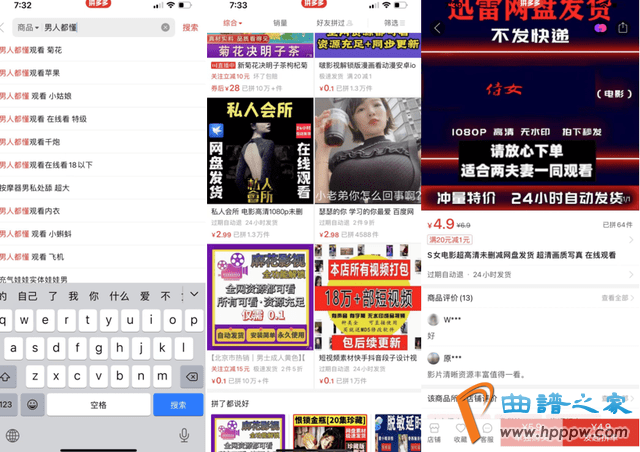This screenshot has height=452, width=640.
Task: Tap the back arrow on product detail page
Action: point(437,28)
